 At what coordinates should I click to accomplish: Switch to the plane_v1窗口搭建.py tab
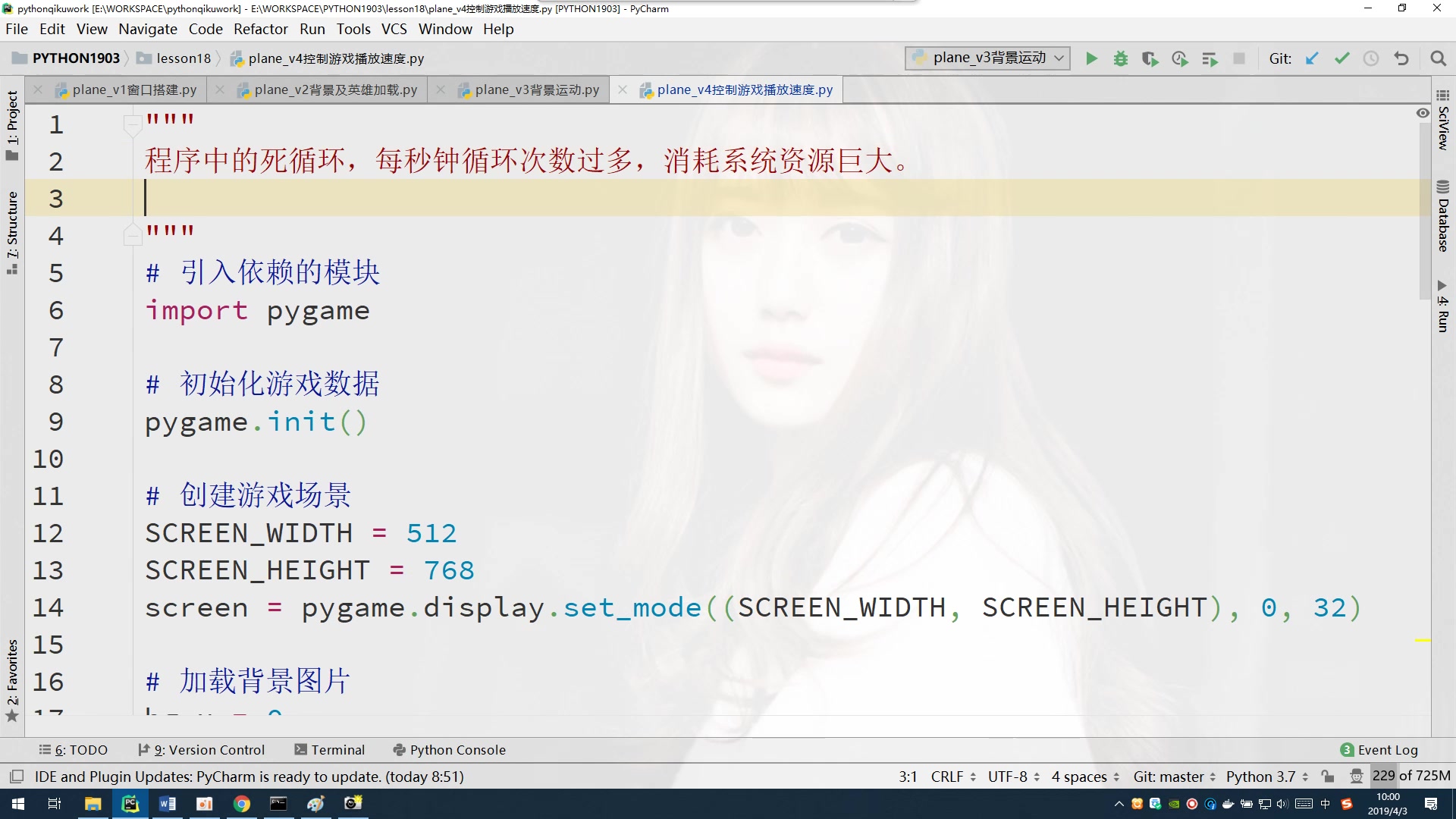click(133, 89)
